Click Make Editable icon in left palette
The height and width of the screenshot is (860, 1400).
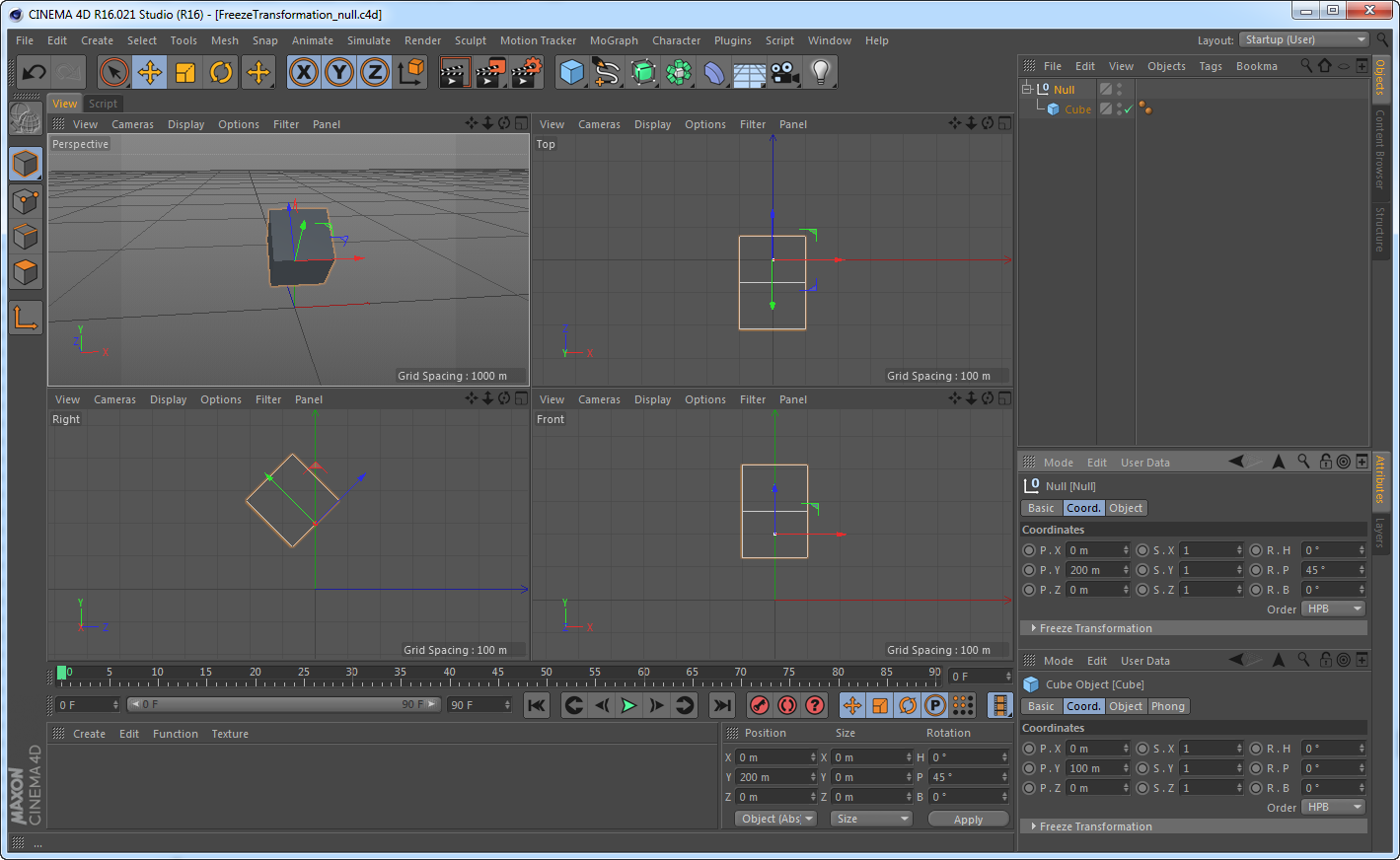(26, 119)
